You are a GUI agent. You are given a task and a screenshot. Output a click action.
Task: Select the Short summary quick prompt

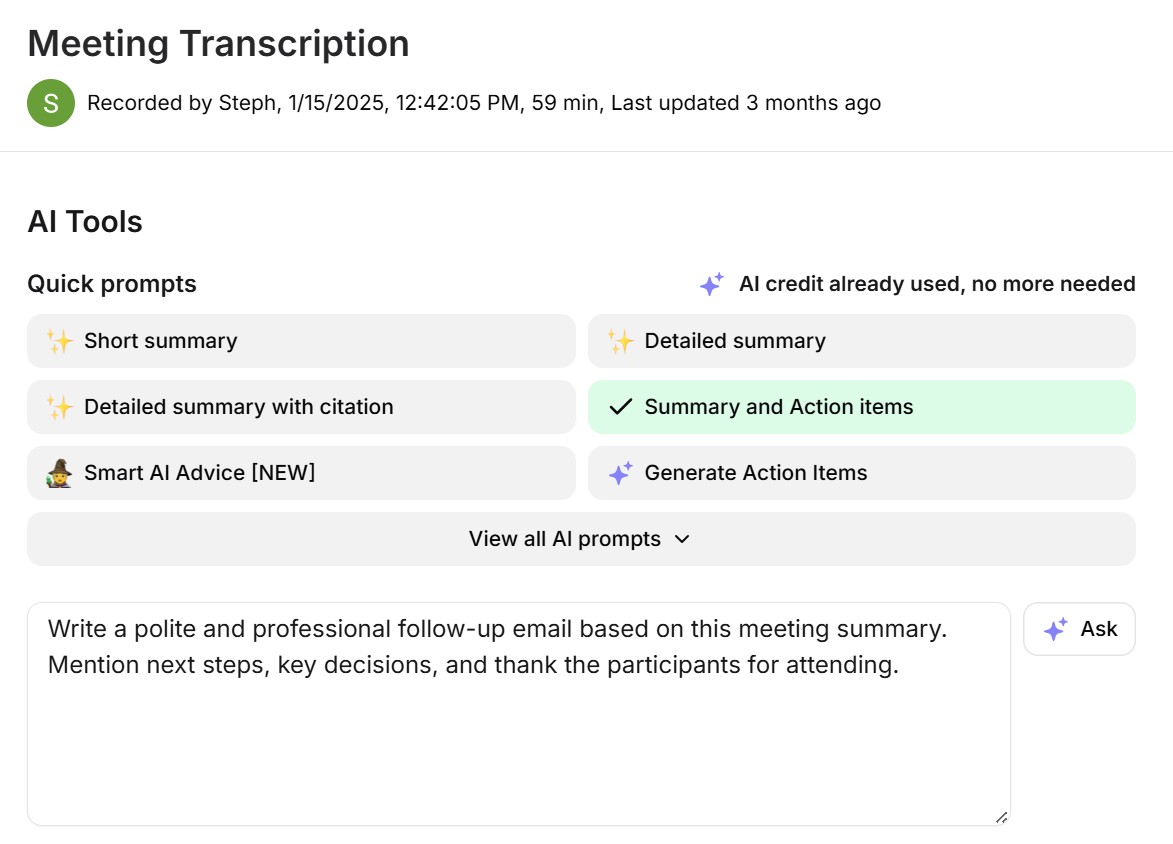coord(300,341)
